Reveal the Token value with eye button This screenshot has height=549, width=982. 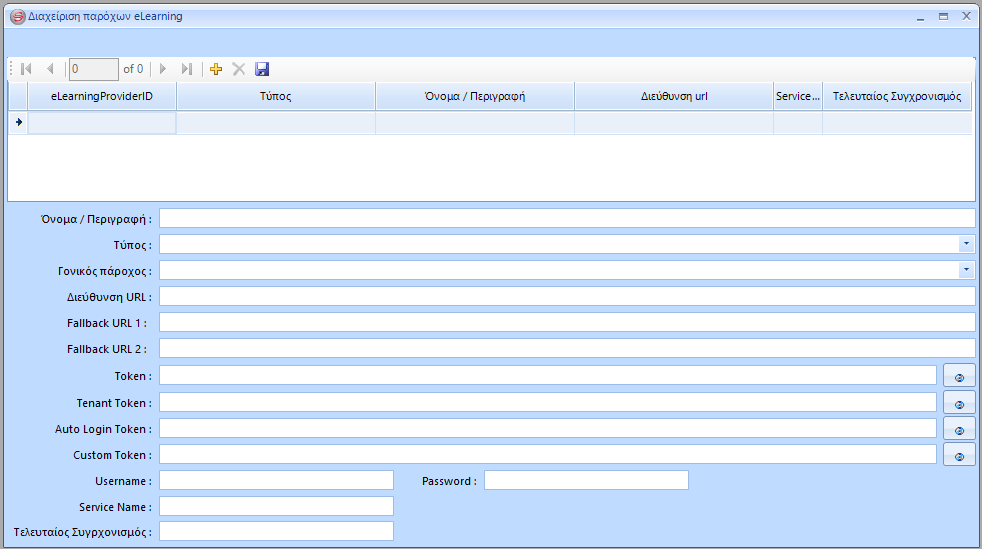point(959,377)
